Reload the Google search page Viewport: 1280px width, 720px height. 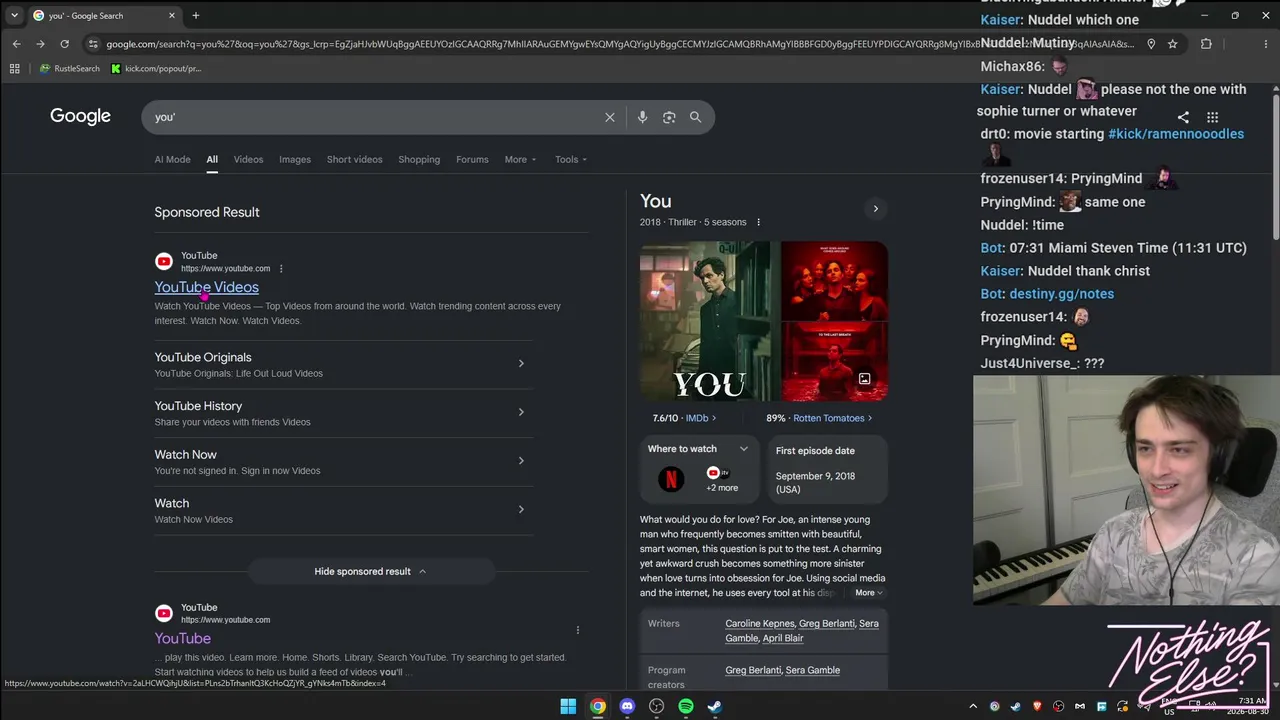pyautogui.click(x=64, y=44)
